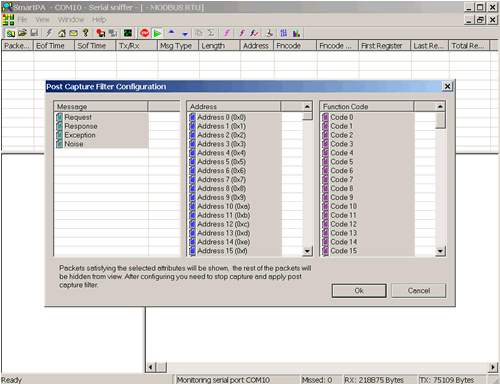This screenshot has height=384, width=500.
Task: Click the greyed copy pages icon
Action: tap(199, 33)
